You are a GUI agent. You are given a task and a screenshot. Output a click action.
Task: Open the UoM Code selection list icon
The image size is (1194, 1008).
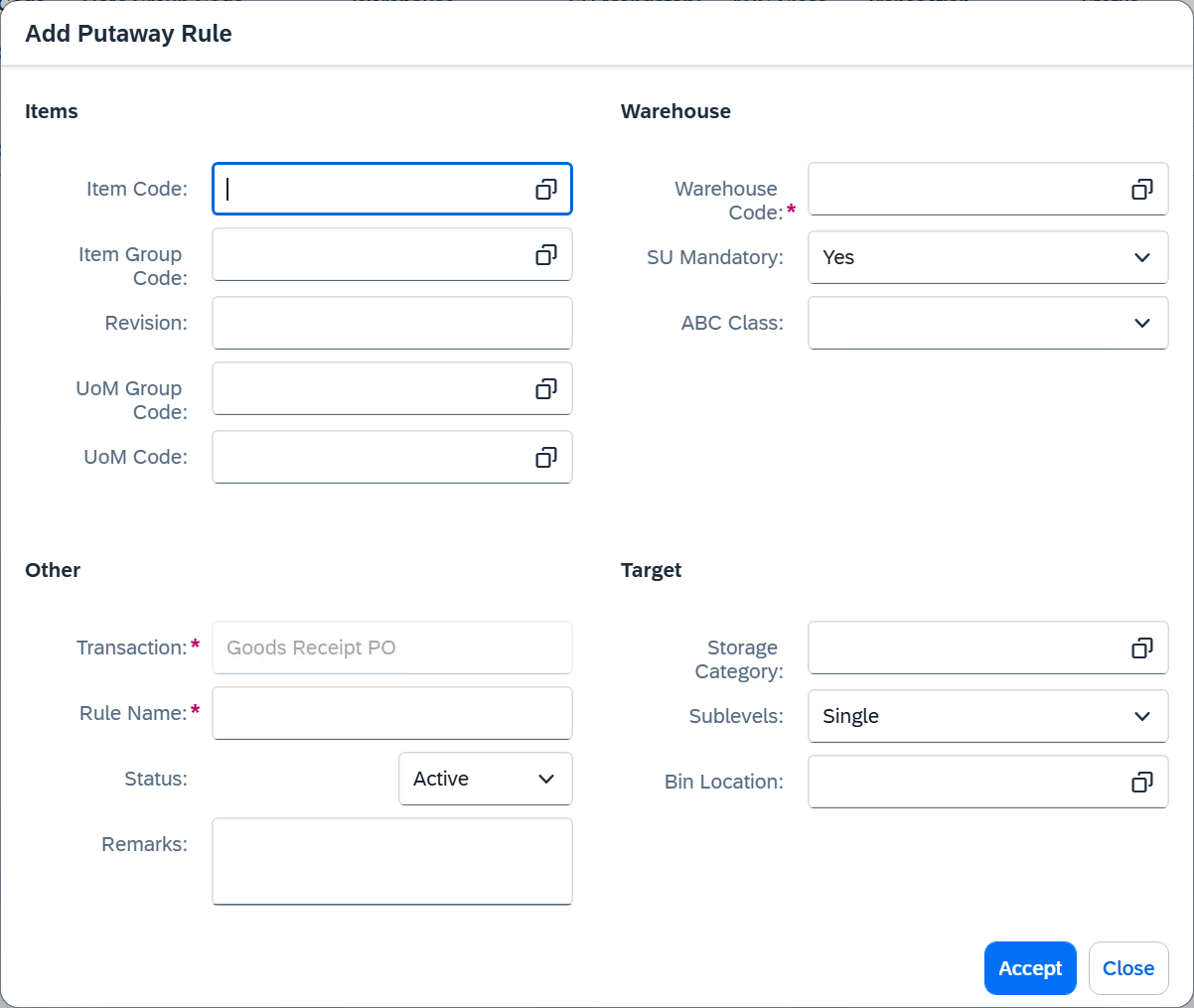point(545,457)
